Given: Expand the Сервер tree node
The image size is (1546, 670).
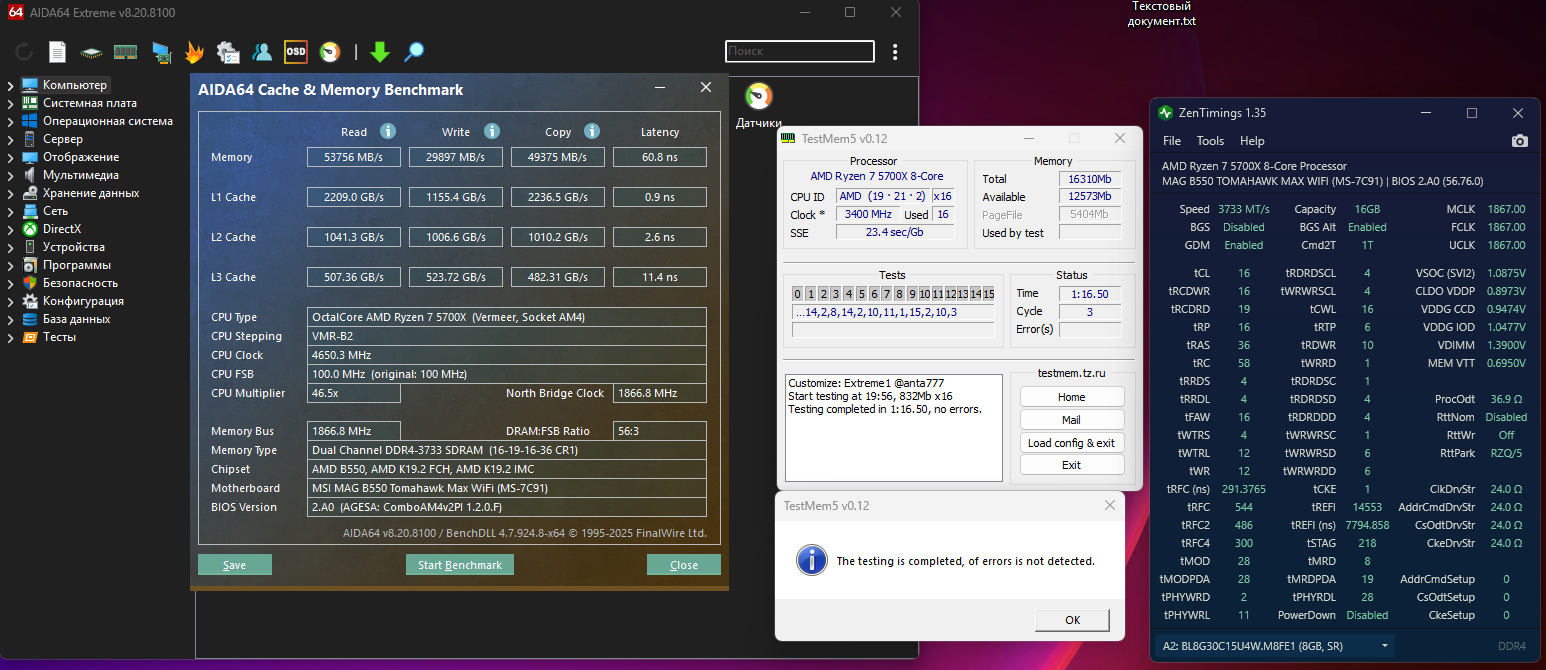Looking at the screenshot, I should click(10, 139).
